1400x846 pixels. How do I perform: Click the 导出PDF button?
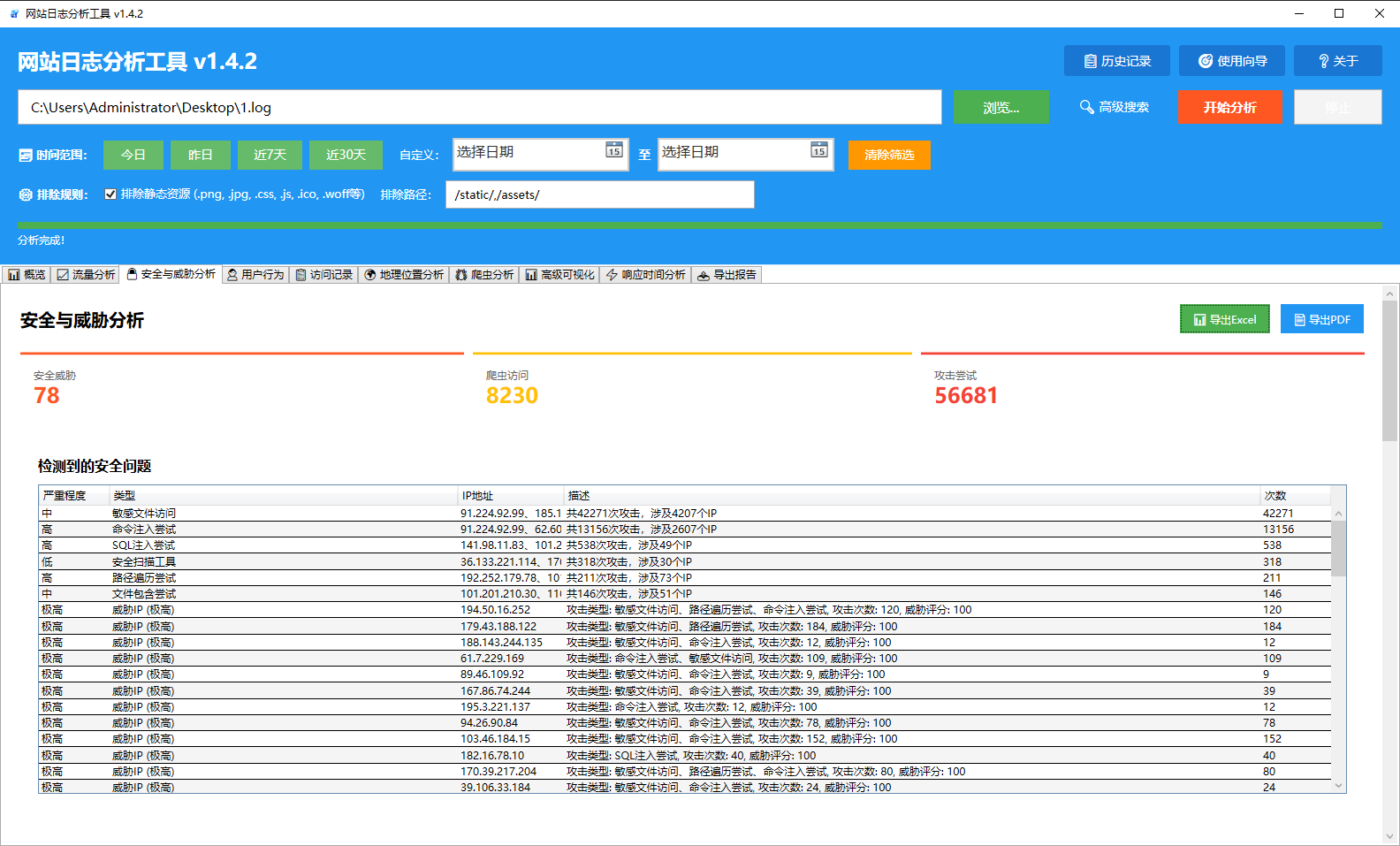1321,319
